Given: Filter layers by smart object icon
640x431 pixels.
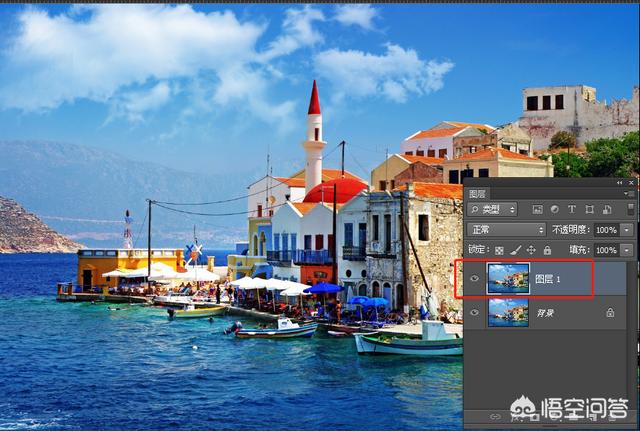Looking at the screenshot, I should click(x=607, y=209).
